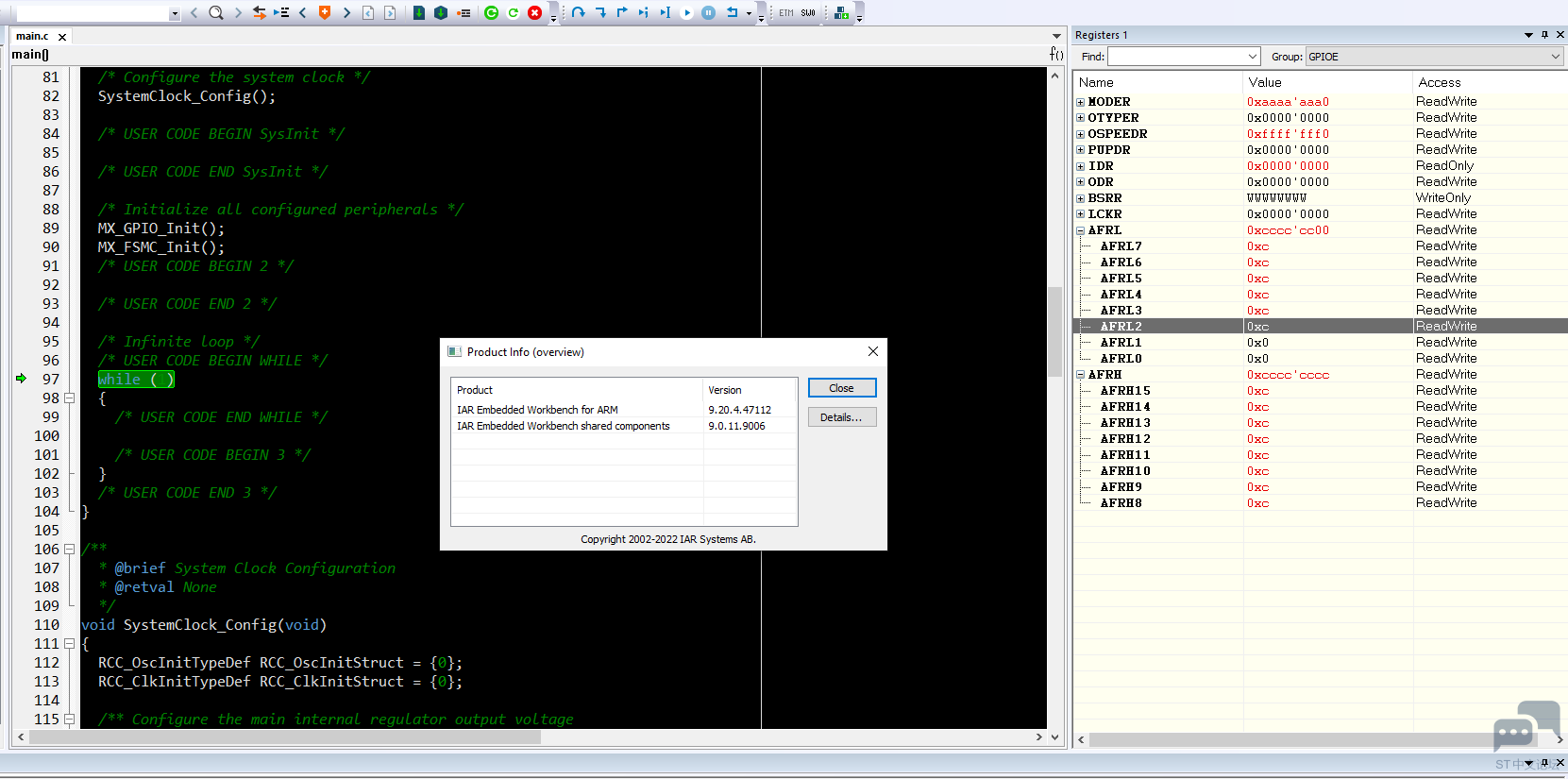Stop debugging with the red X icon

pos(535,13)
